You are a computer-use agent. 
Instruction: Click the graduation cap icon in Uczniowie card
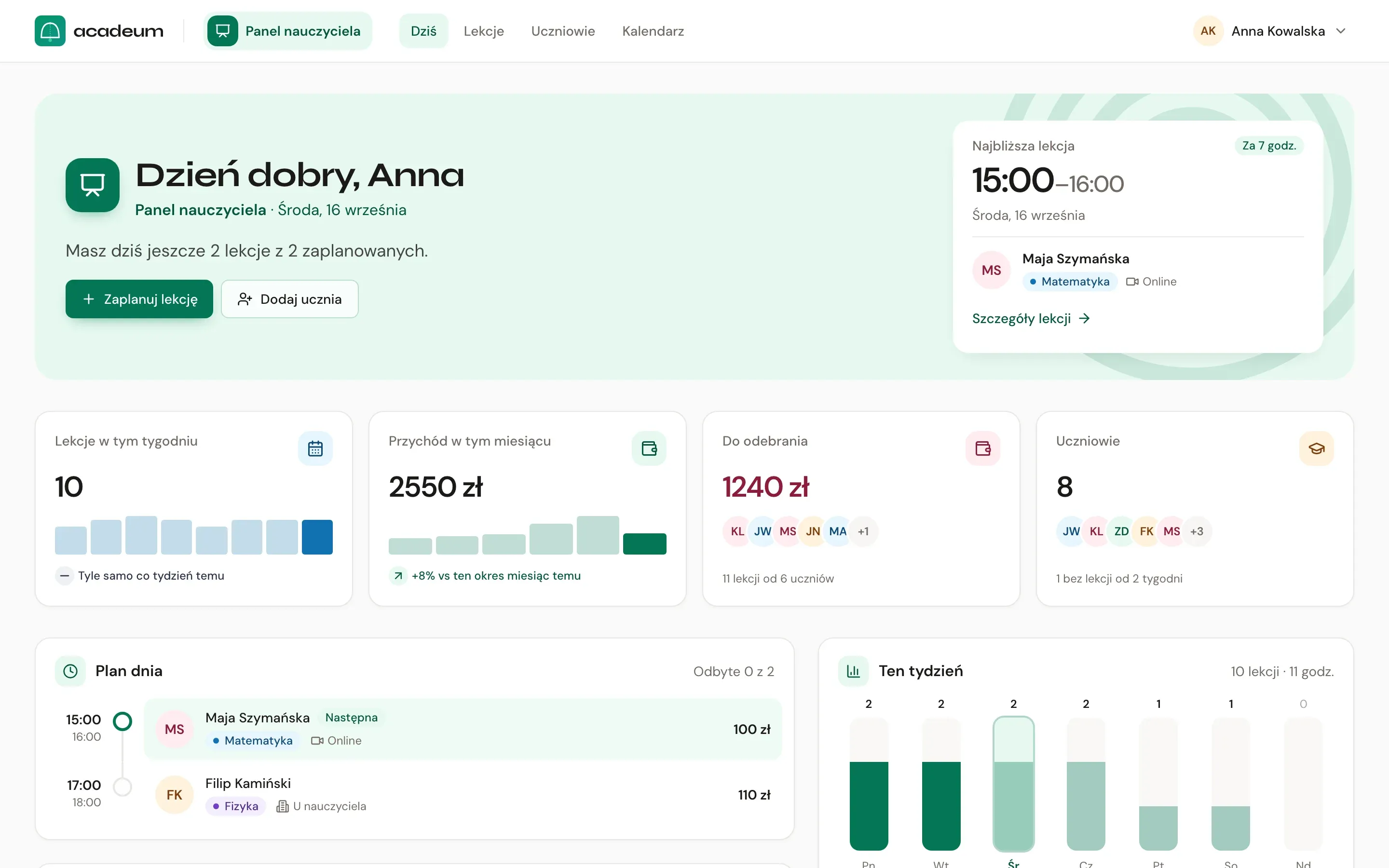point(1317,448)
